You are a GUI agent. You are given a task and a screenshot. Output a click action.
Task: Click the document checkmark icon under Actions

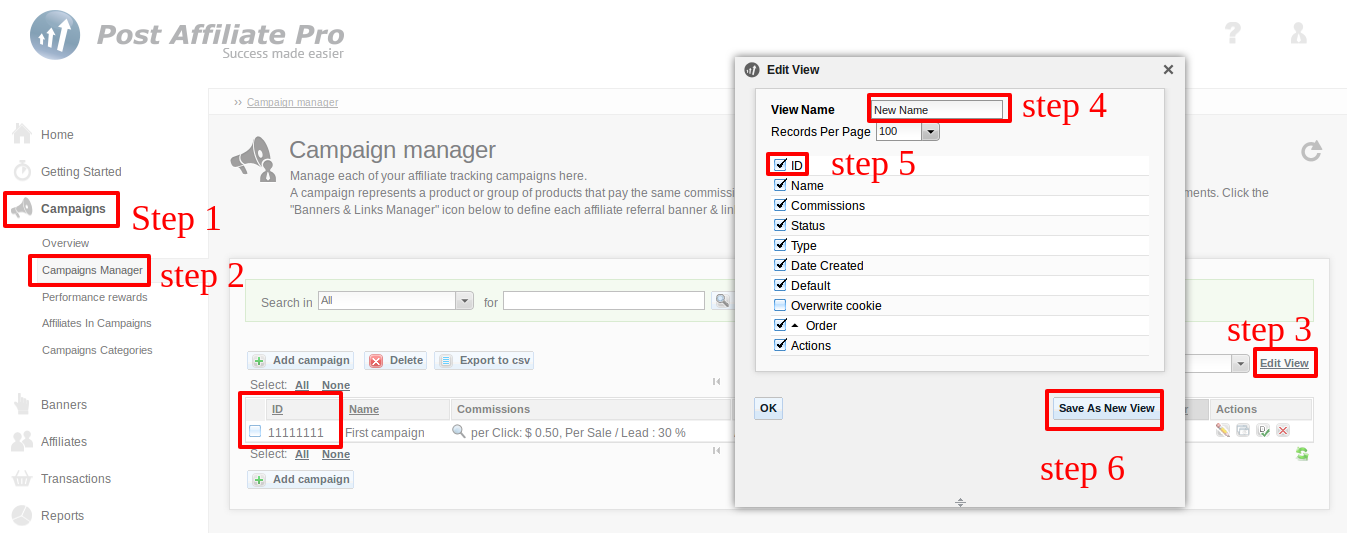(x=1263, y=431)
